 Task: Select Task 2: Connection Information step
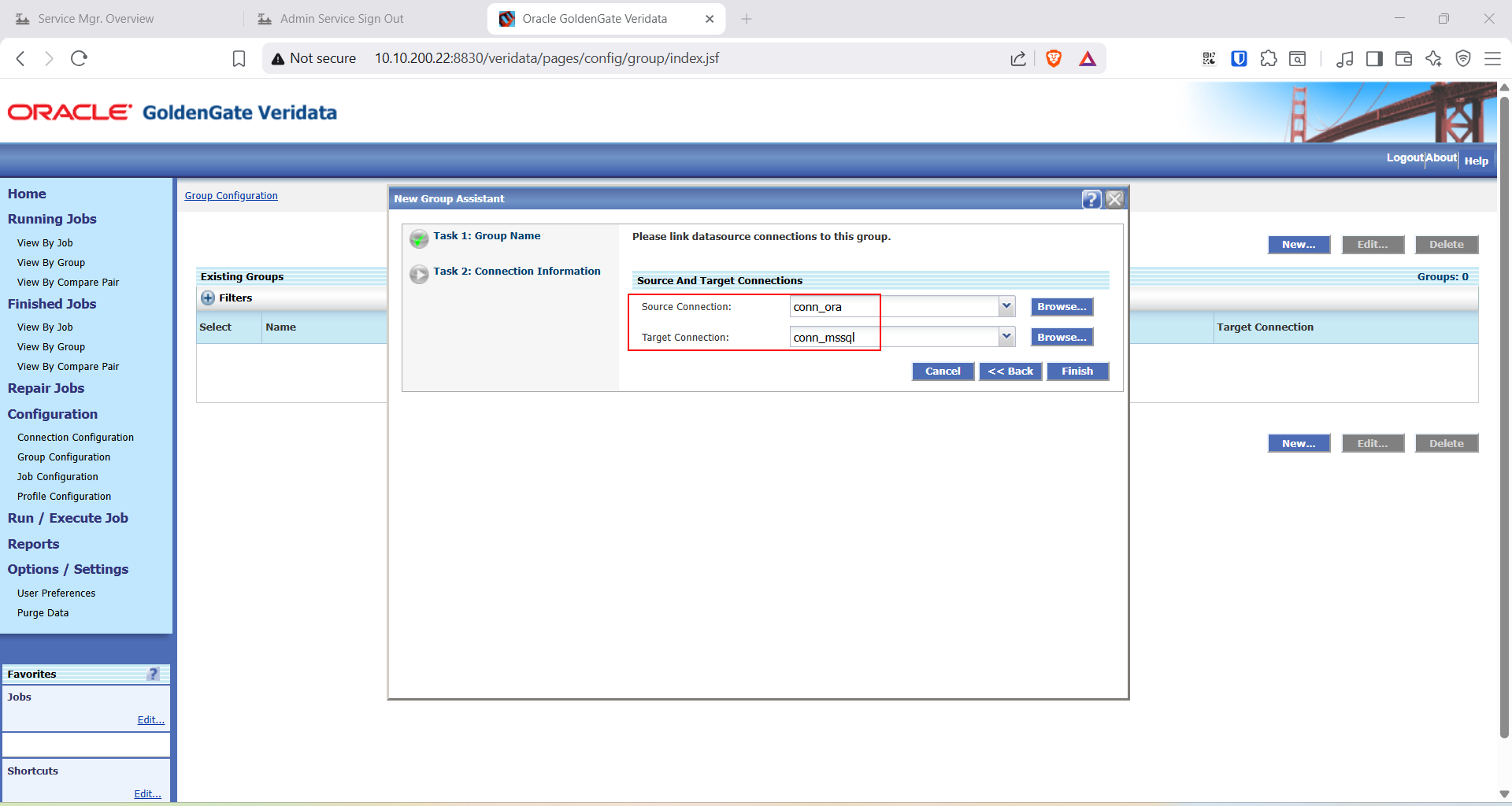(x=517, y=272)
